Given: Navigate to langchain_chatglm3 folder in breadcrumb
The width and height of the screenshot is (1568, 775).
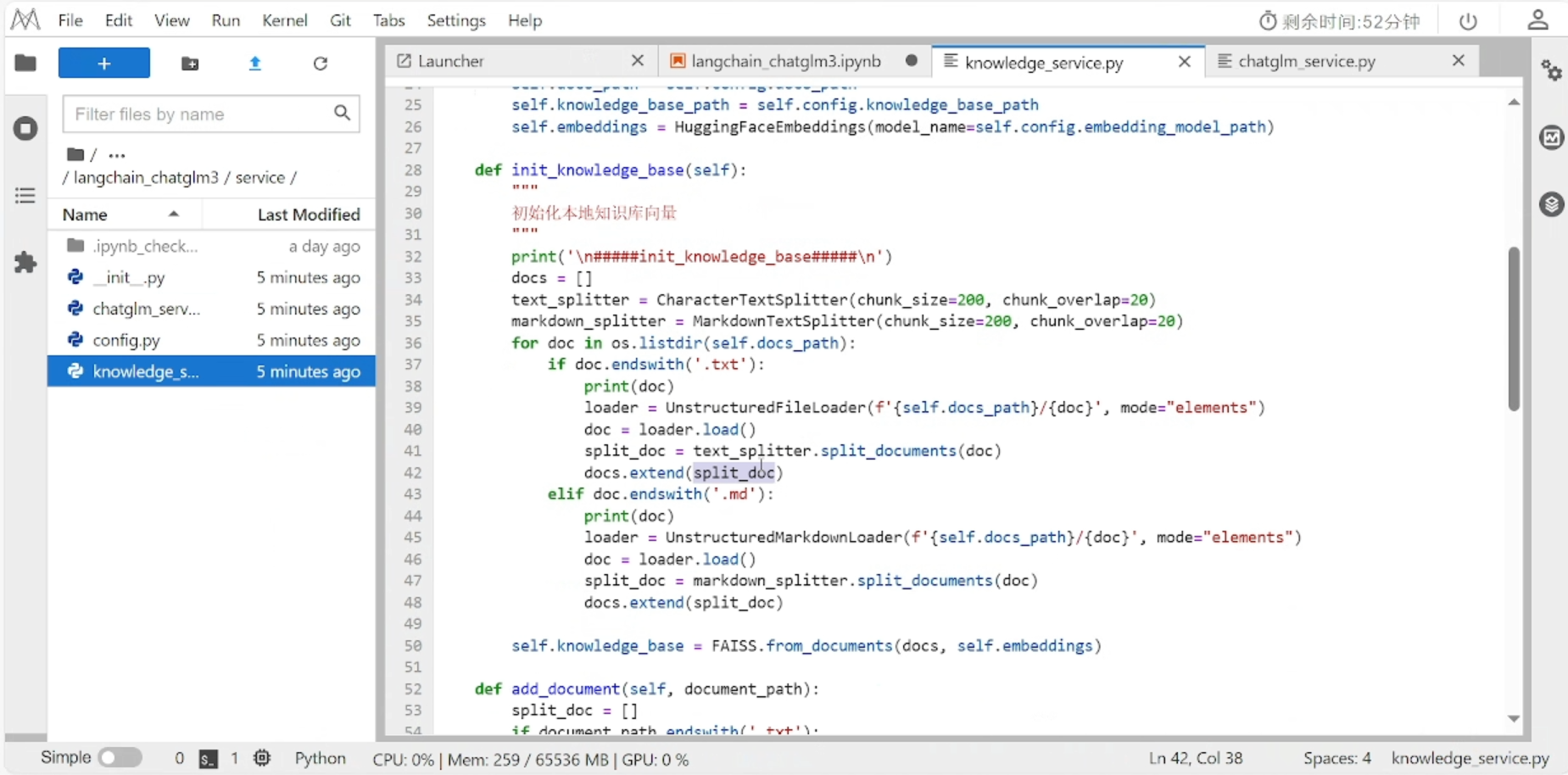Looking at the screenshot, I should tap(146, 177).
